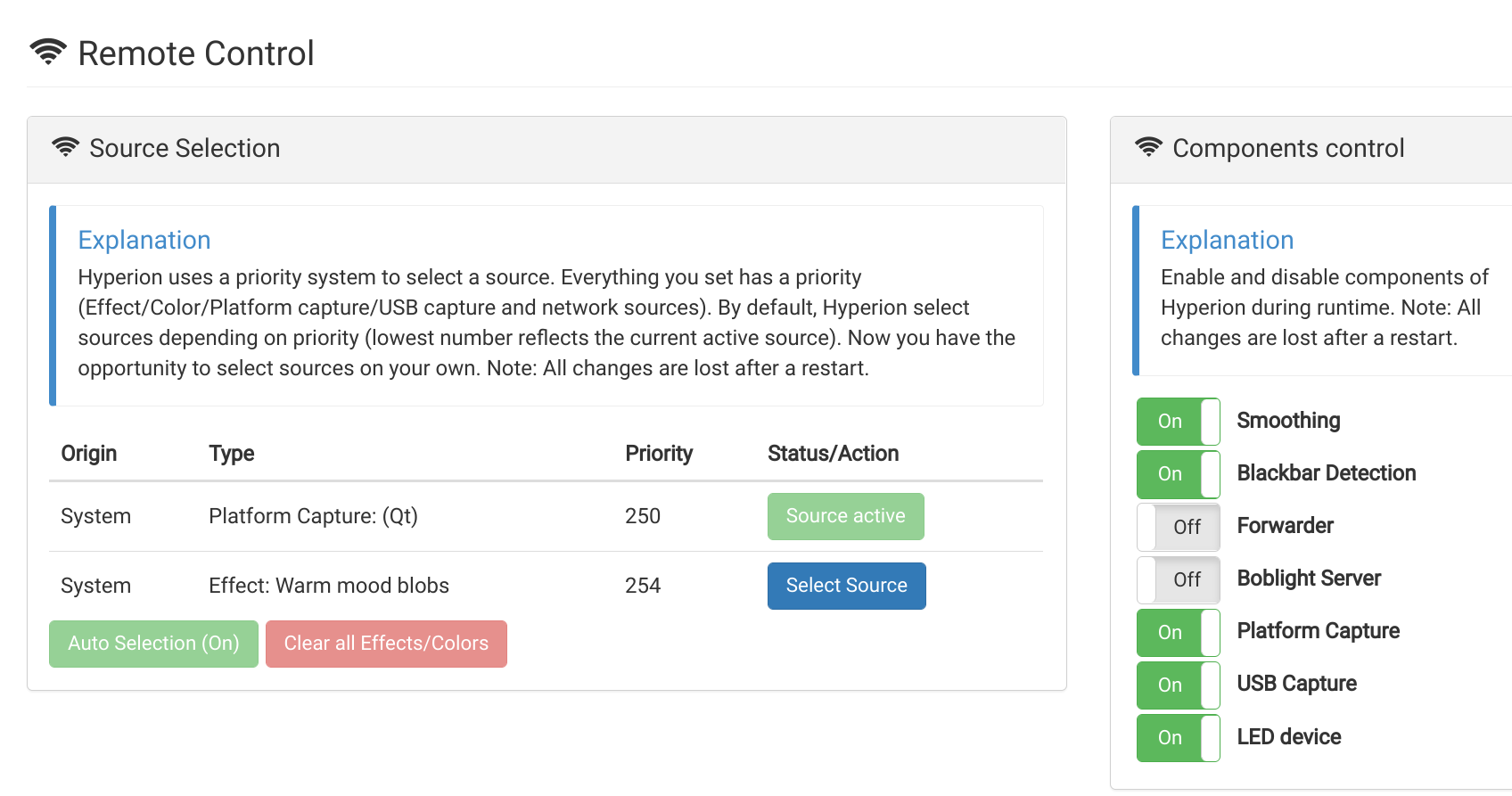Click the Remote Control page title
This screenshot has height=796, width=1512.
[196, 53]
